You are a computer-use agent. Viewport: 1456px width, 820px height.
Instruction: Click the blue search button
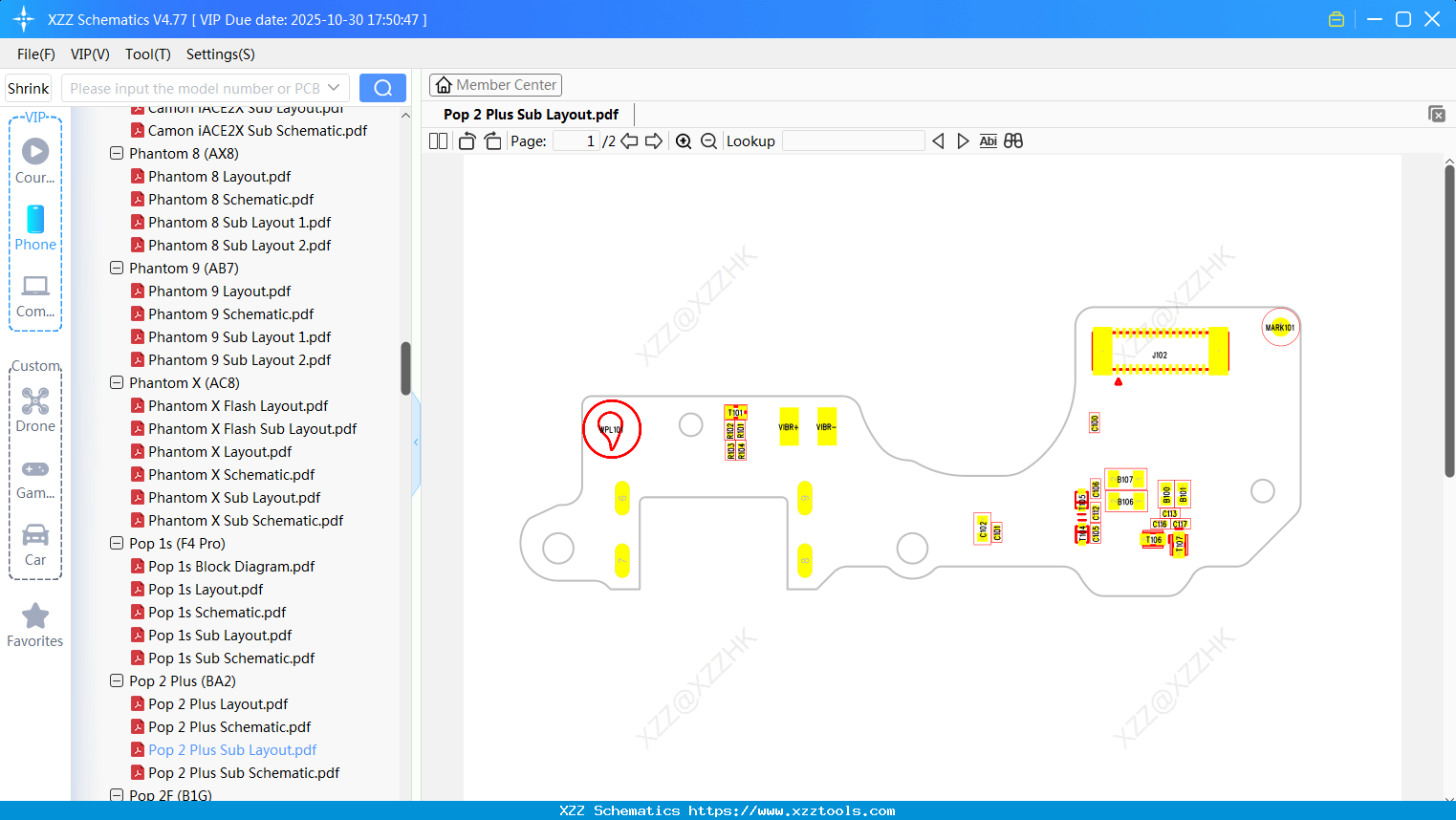coord(382,88)
